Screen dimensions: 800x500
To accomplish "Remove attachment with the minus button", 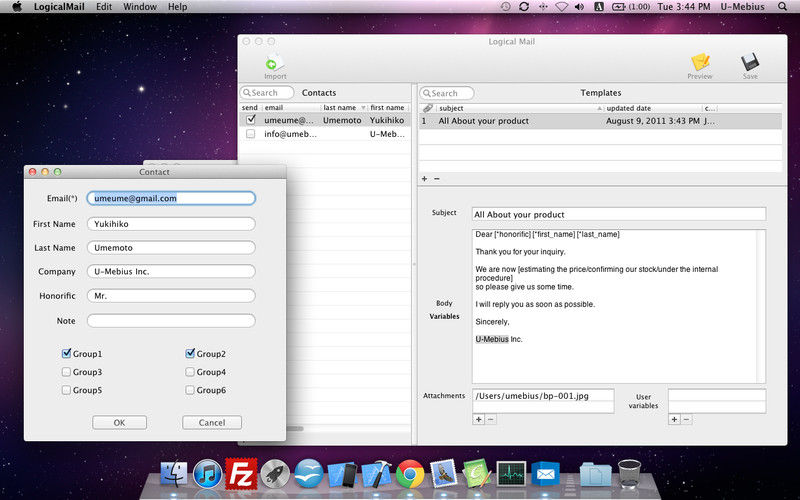I will tap(490, 419).
